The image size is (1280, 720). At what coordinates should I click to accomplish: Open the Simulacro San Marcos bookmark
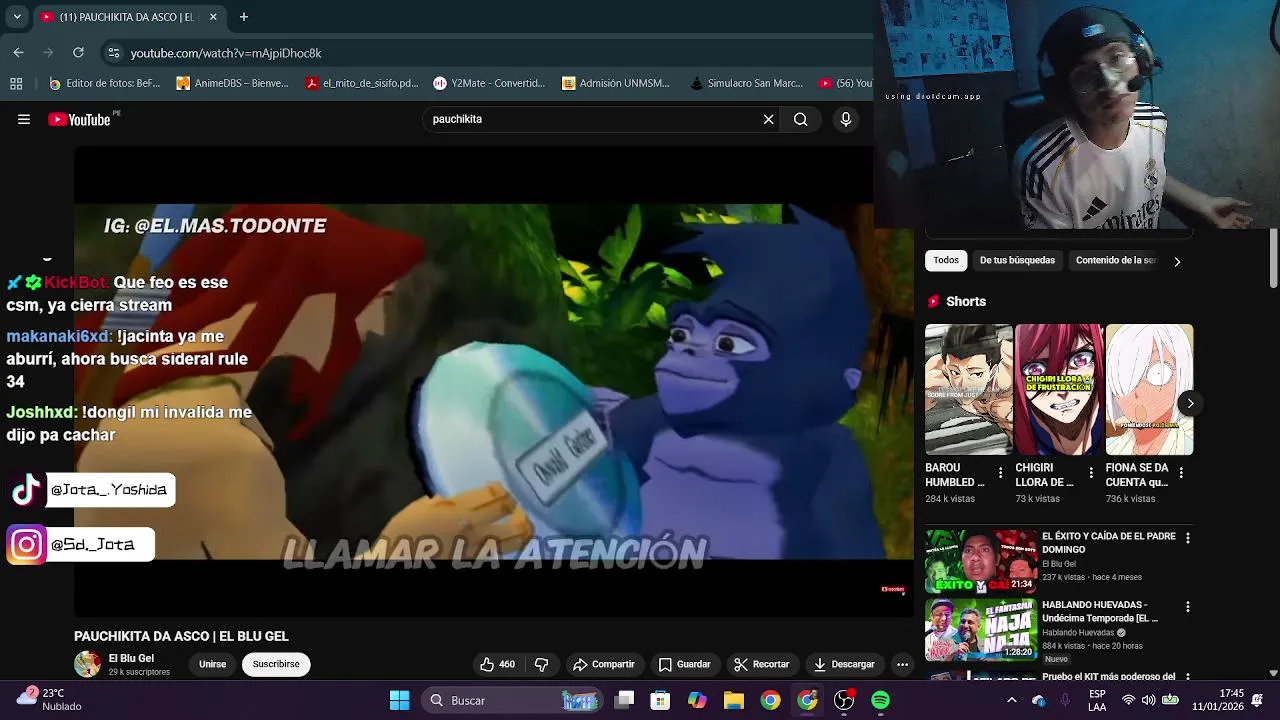coord(746,83)
